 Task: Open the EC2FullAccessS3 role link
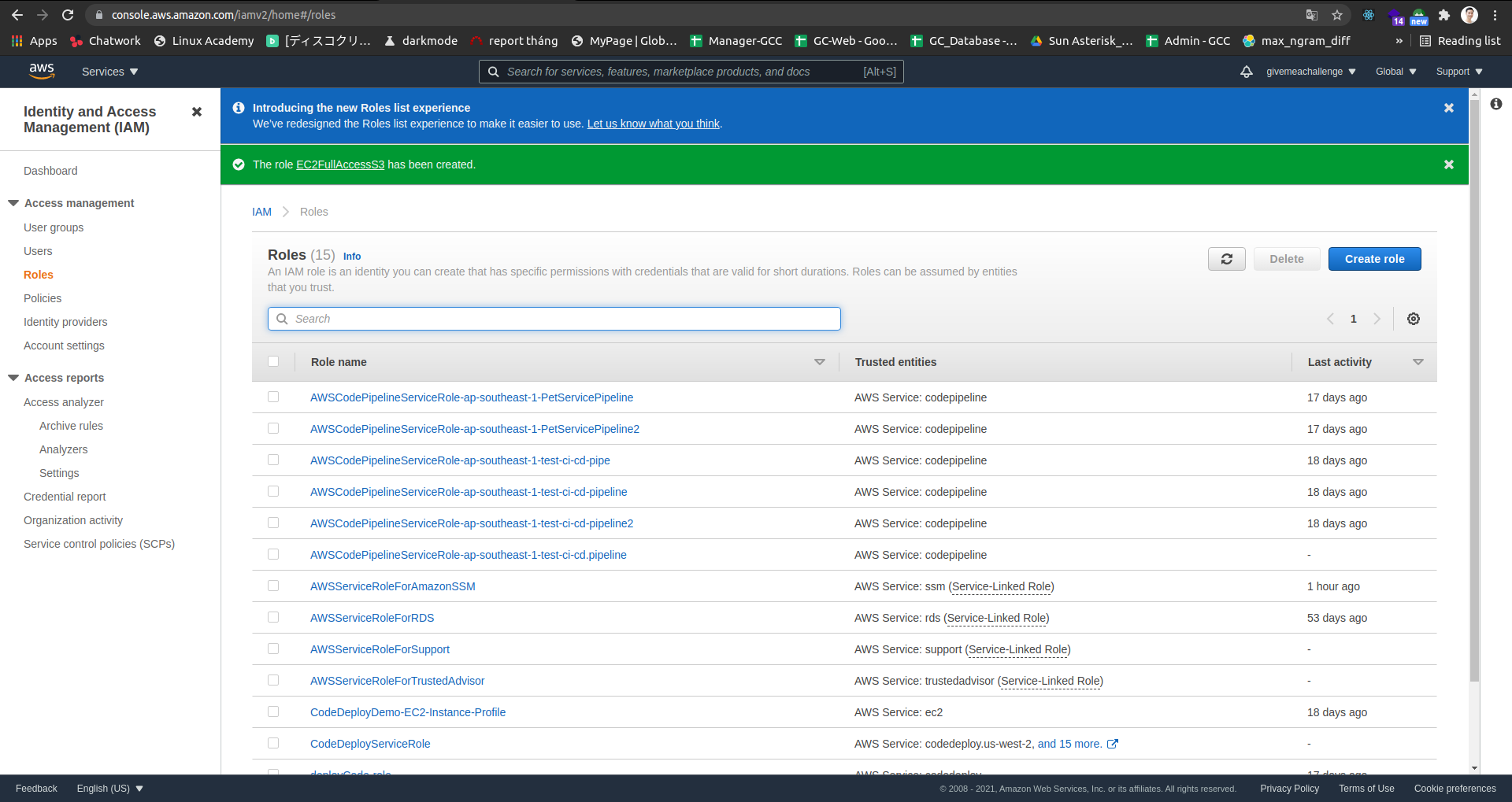[x=340, y=164]
